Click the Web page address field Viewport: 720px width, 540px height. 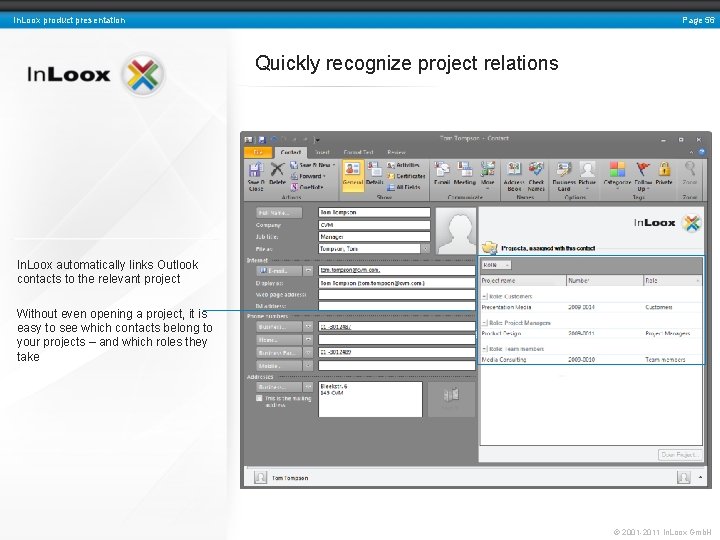pyautogui.click(x=397, y=294)
